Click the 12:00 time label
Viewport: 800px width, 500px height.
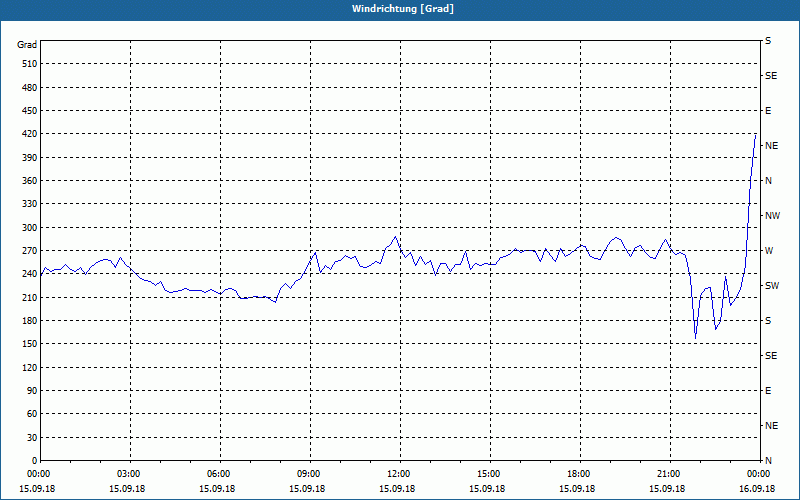397,474
